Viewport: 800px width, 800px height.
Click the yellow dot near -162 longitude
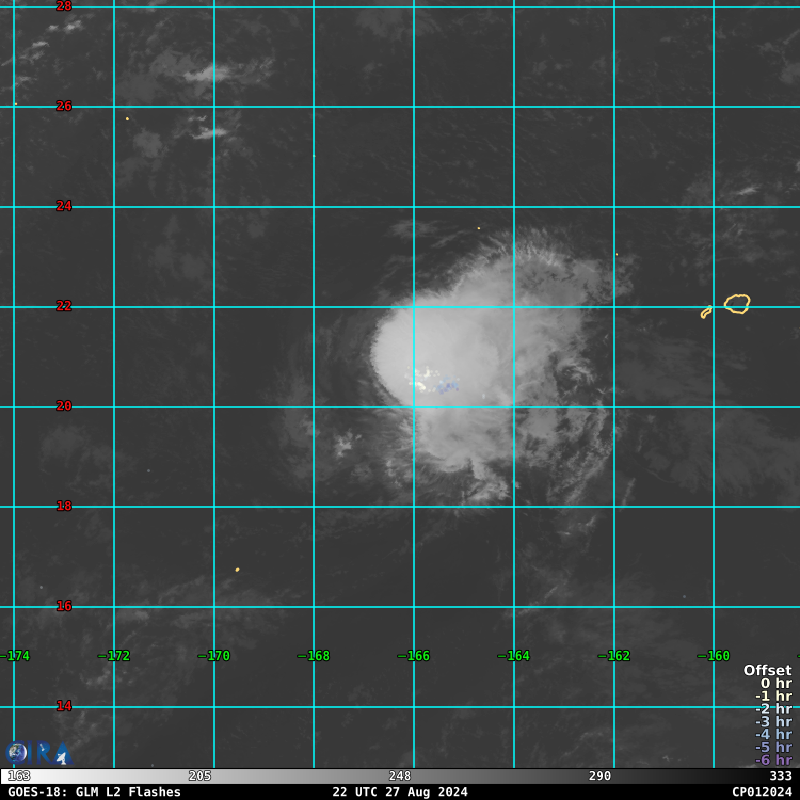617,254
